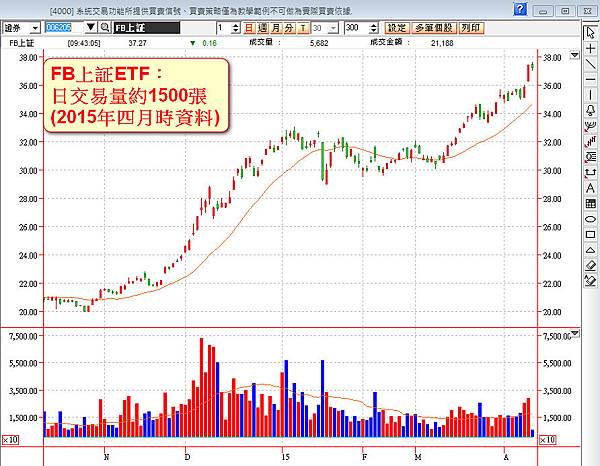Click the erase all drawings tool
Viewport: 600px width, 466px height.
590,281
